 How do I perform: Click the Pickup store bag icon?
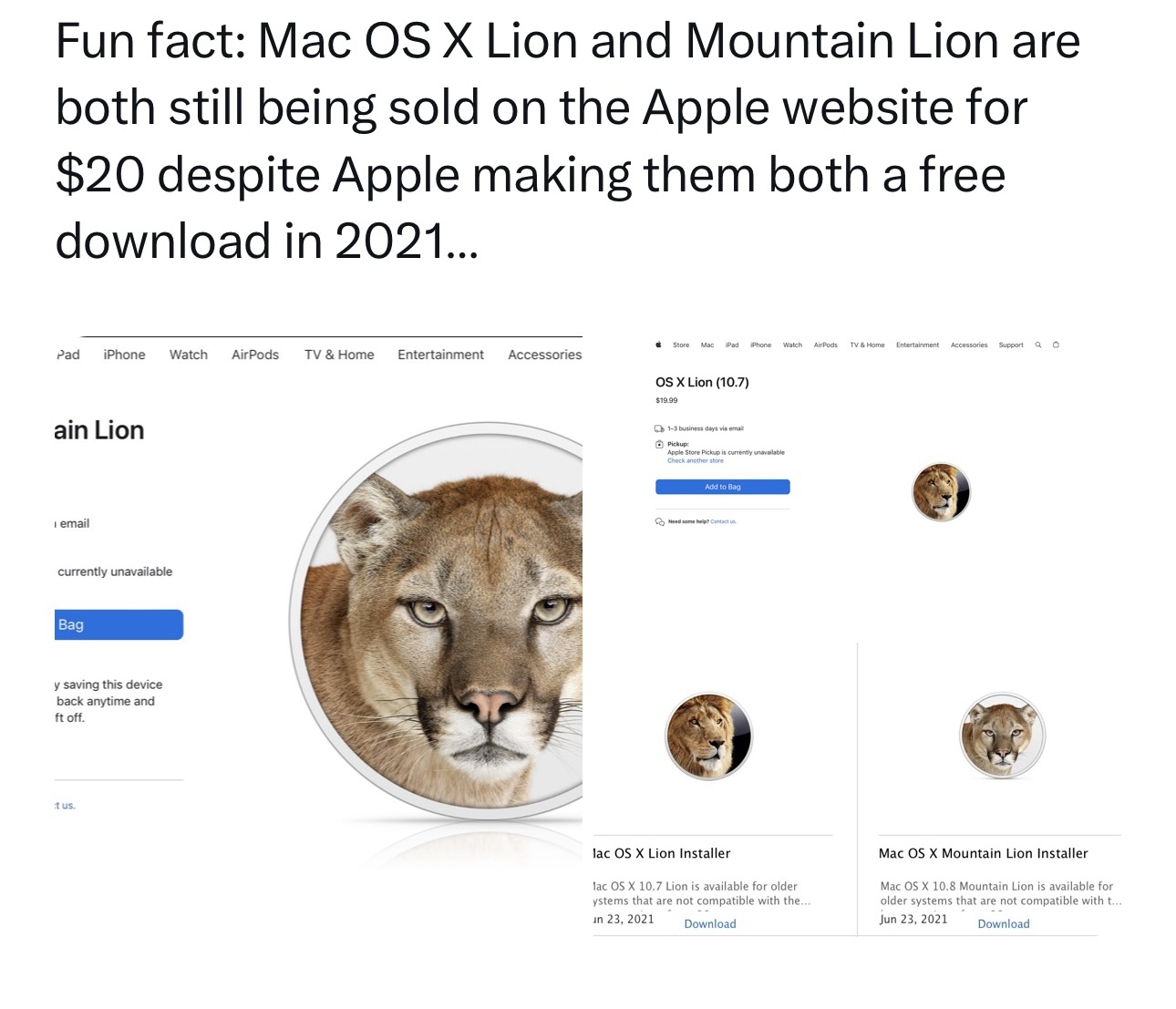(659, 445)
